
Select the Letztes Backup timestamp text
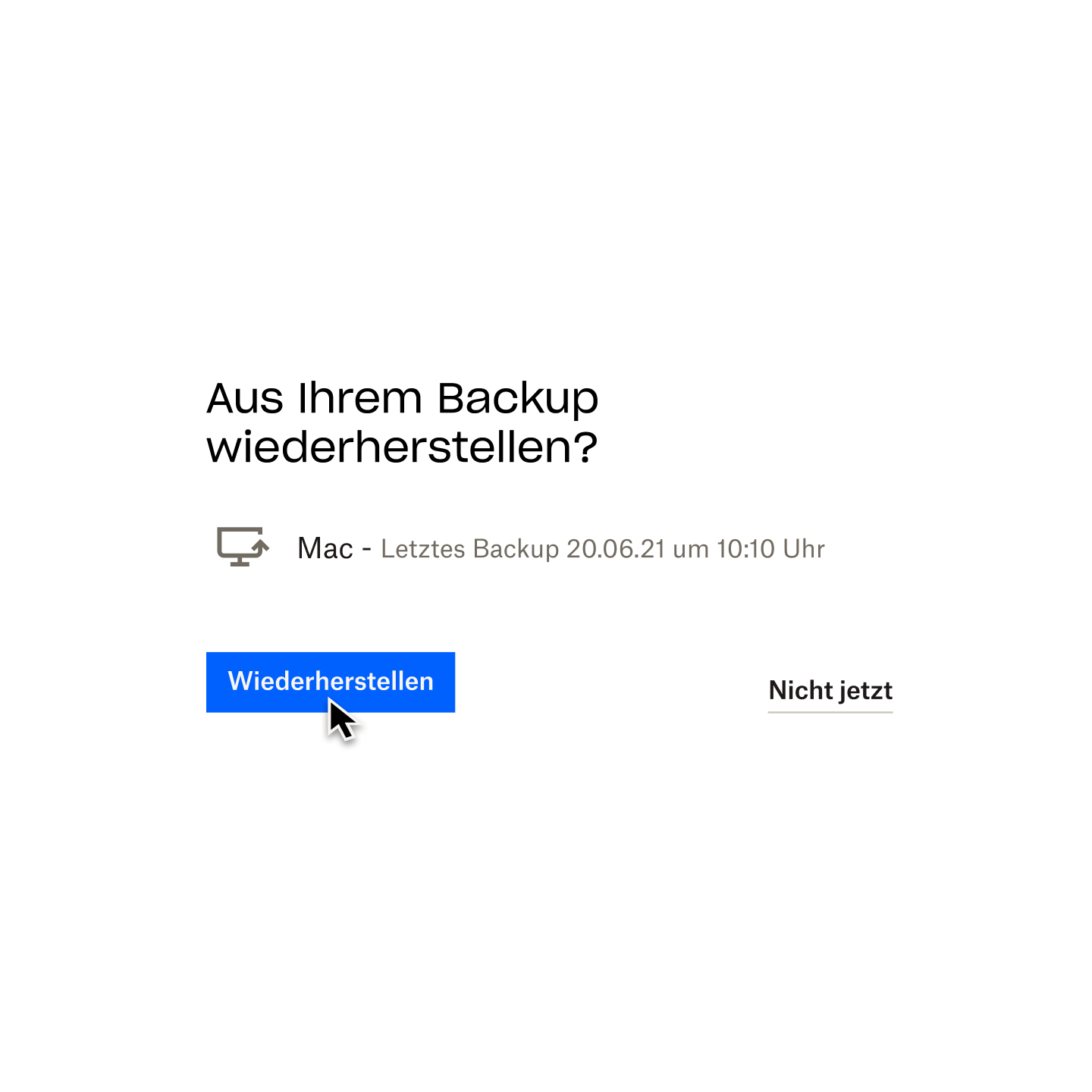tap(603, 549)
